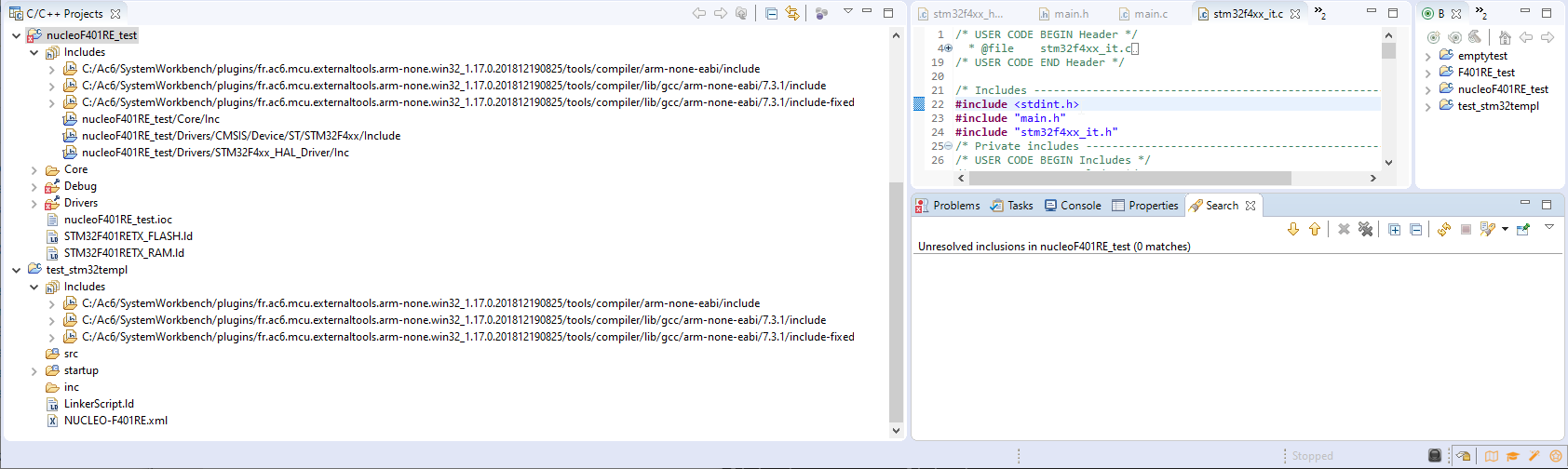Toggle Pin the Search view icon
1568x469 pixels.
point(1523,229)
